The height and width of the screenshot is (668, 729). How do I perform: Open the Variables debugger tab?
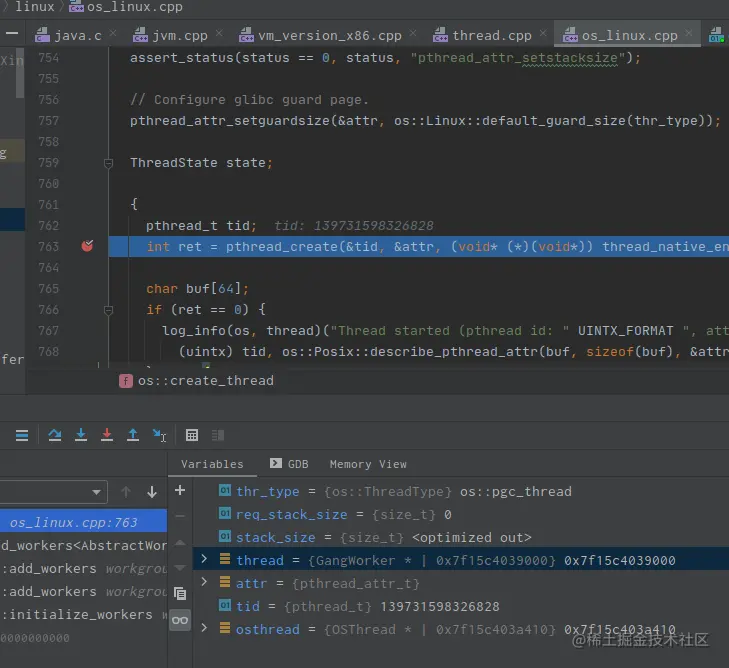[x=212, y=464]
